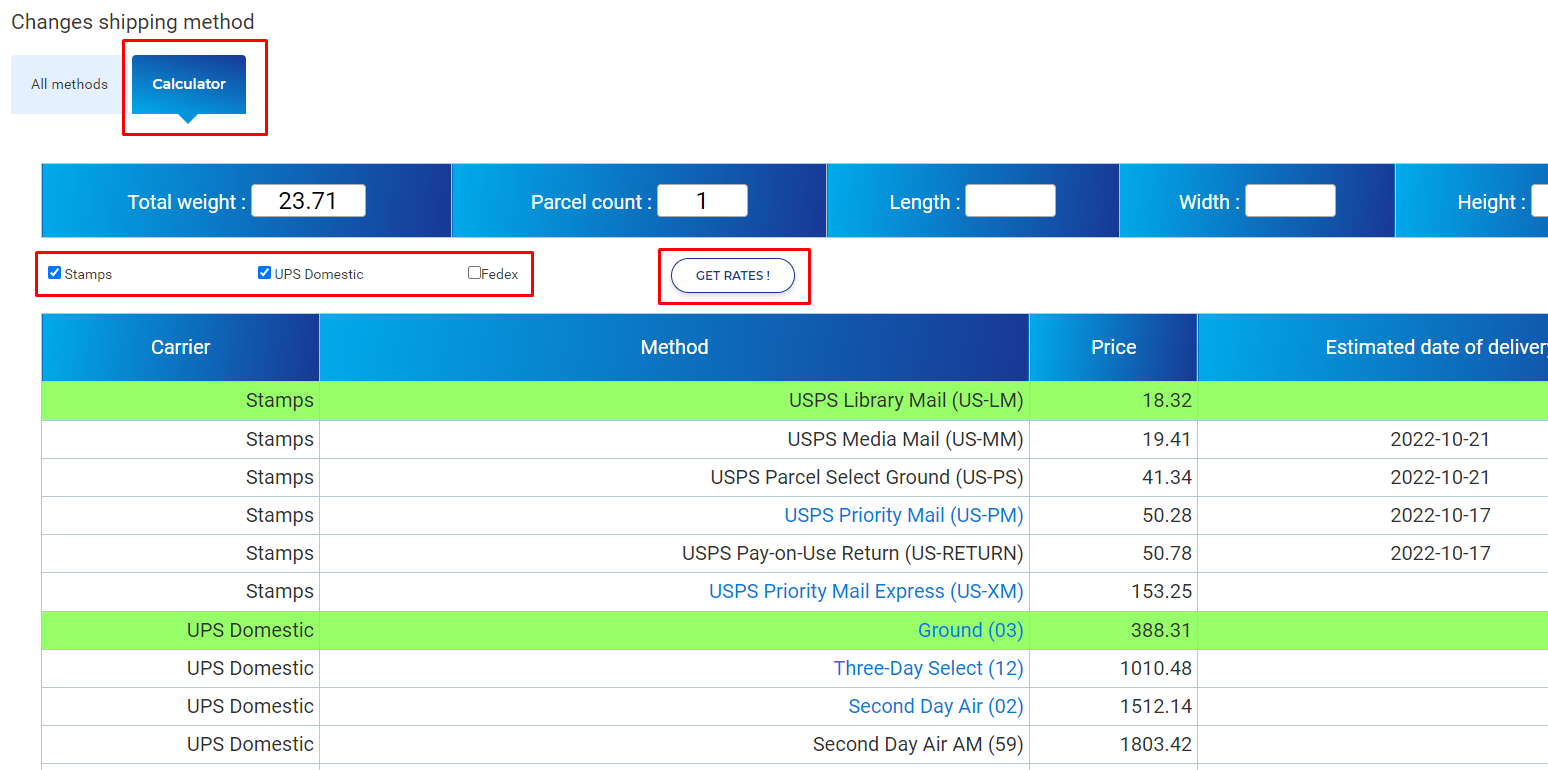Screen dimensions: 1548x770
Task: Open USPS Priority Mail Express (US-XM) link
Action: tap(866, 591)
